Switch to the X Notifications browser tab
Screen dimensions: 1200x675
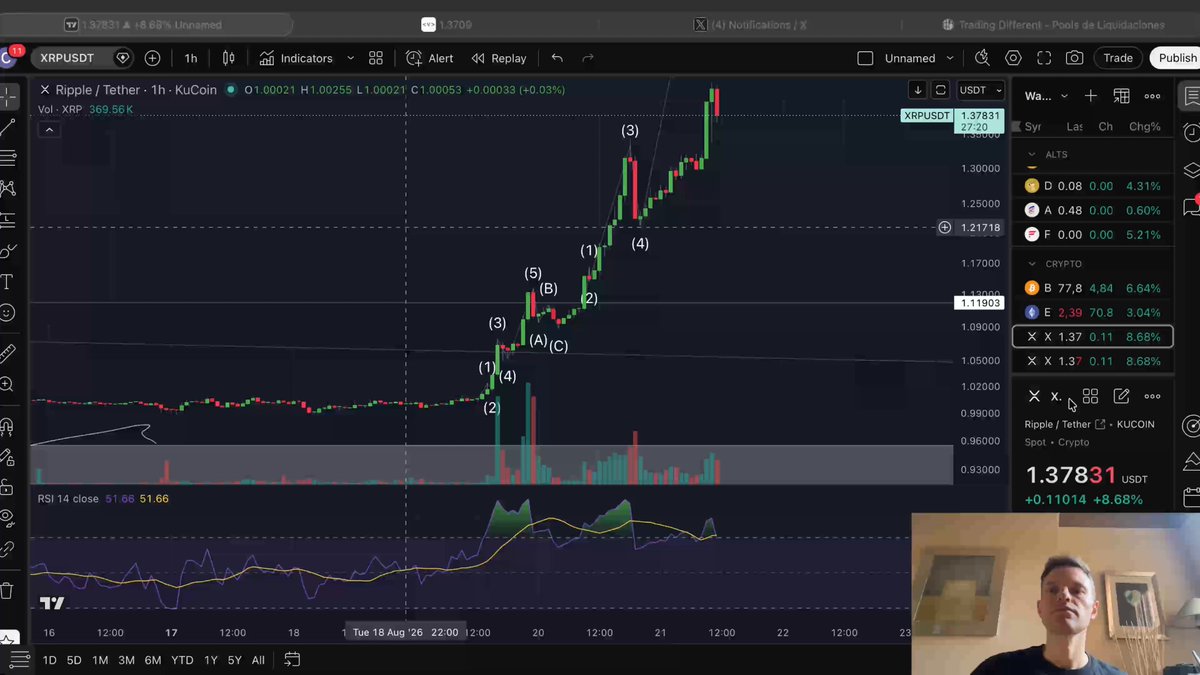(750, 25)
